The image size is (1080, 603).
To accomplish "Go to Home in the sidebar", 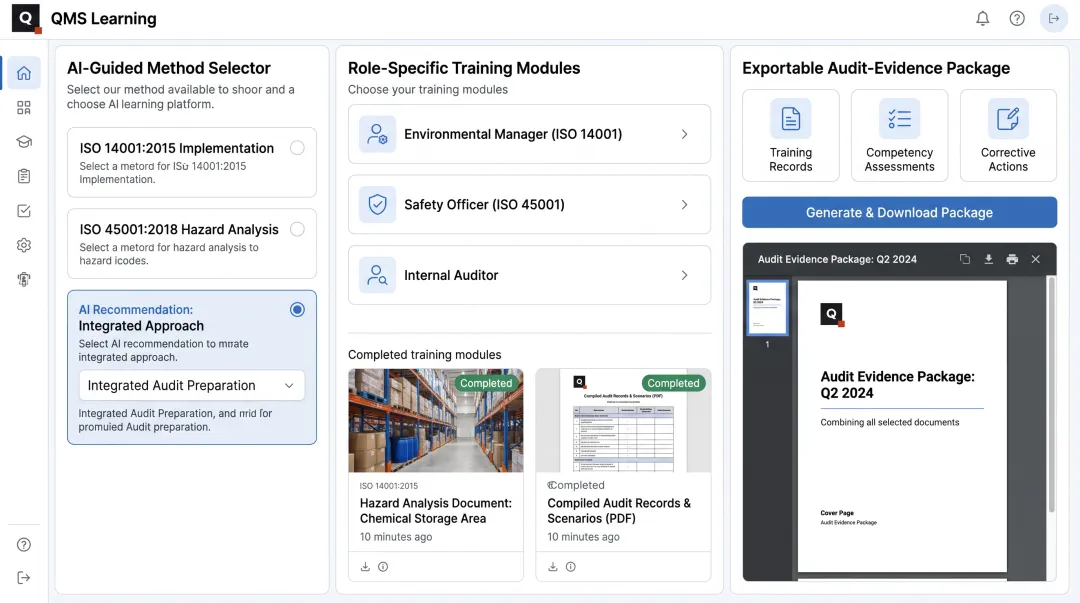I will pos(24,73).
